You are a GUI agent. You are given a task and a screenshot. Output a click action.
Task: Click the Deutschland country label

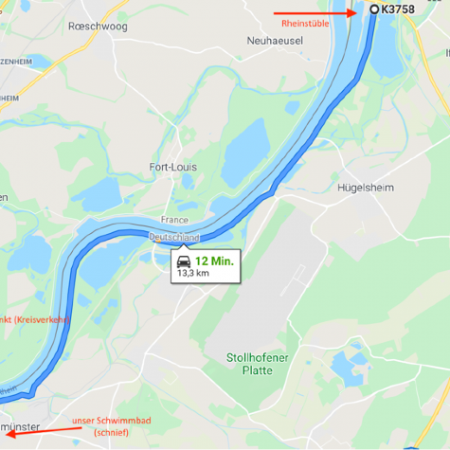pos(174,237)
